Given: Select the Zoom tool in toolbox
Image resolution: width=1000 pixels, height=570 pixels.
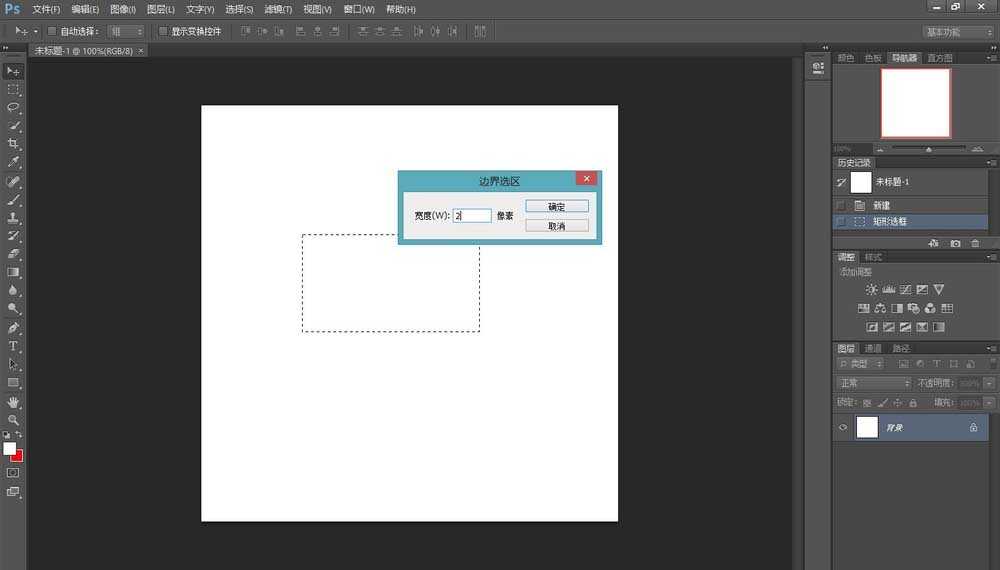Looking at the screenshot, I should [x=14, y=420].
